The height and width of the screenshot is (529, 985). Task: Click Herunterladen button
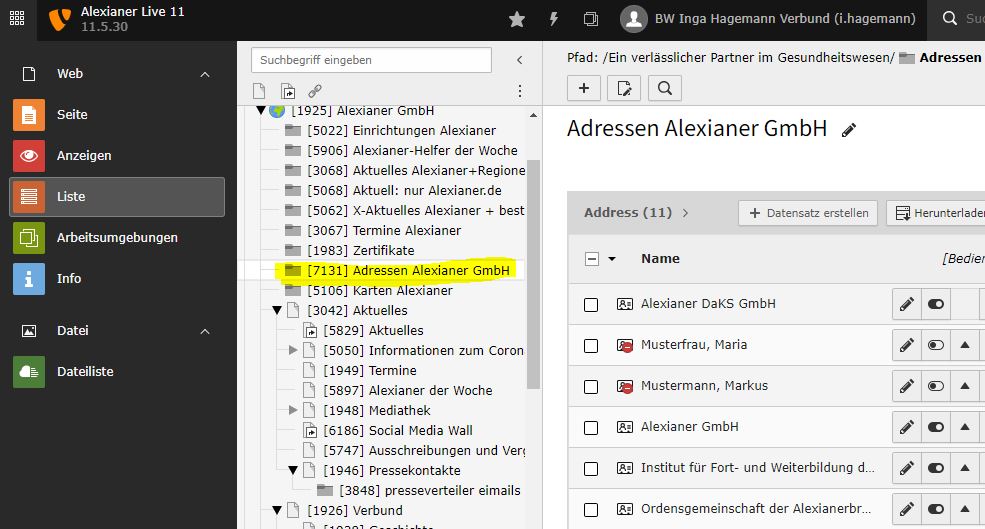coord(939,213)
